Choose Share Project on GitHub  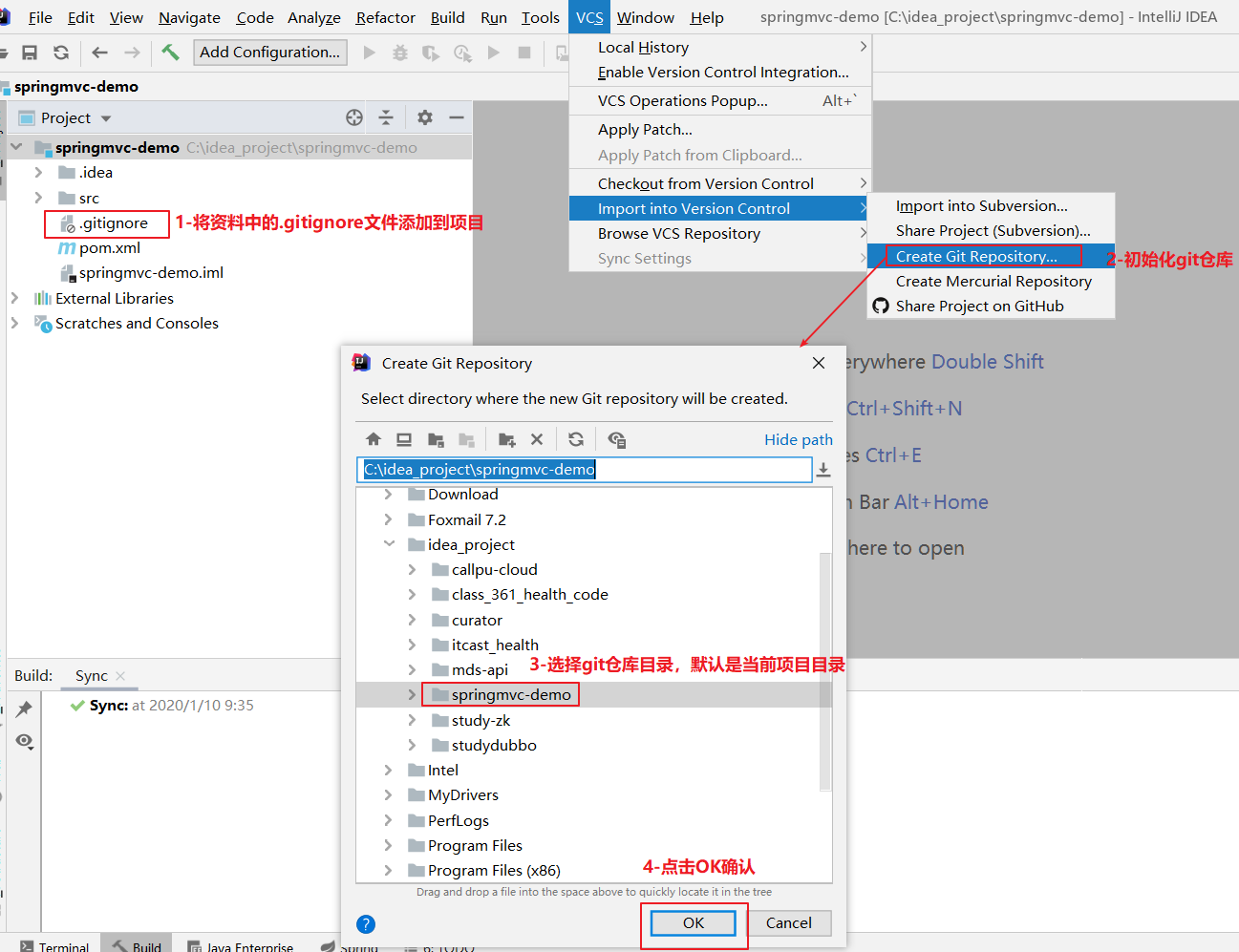pos(991,306)
